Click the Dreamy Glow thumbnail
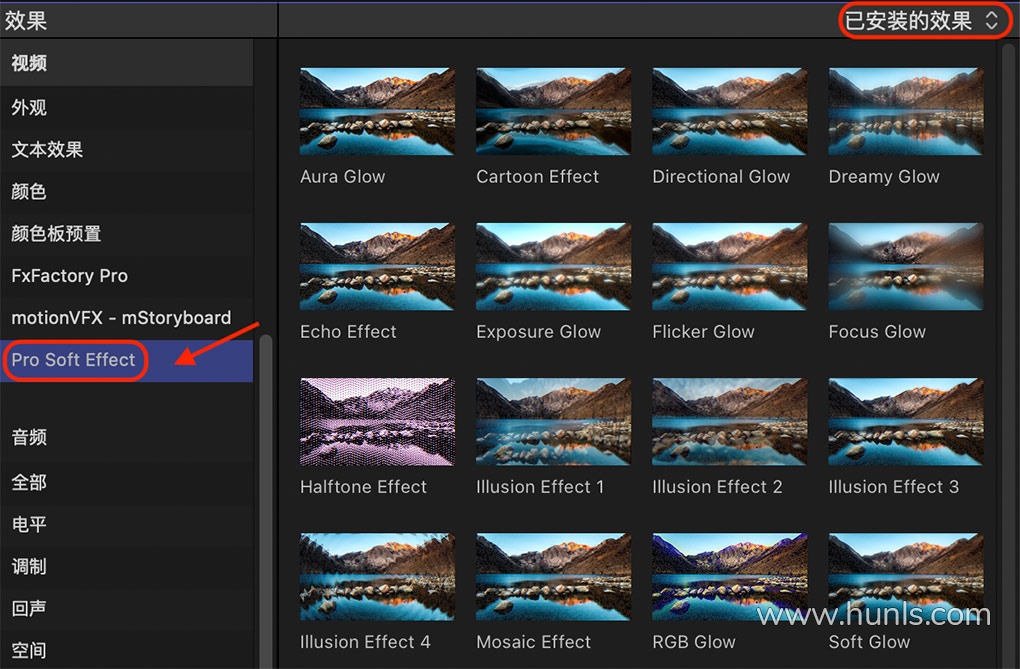 (906, 111)
